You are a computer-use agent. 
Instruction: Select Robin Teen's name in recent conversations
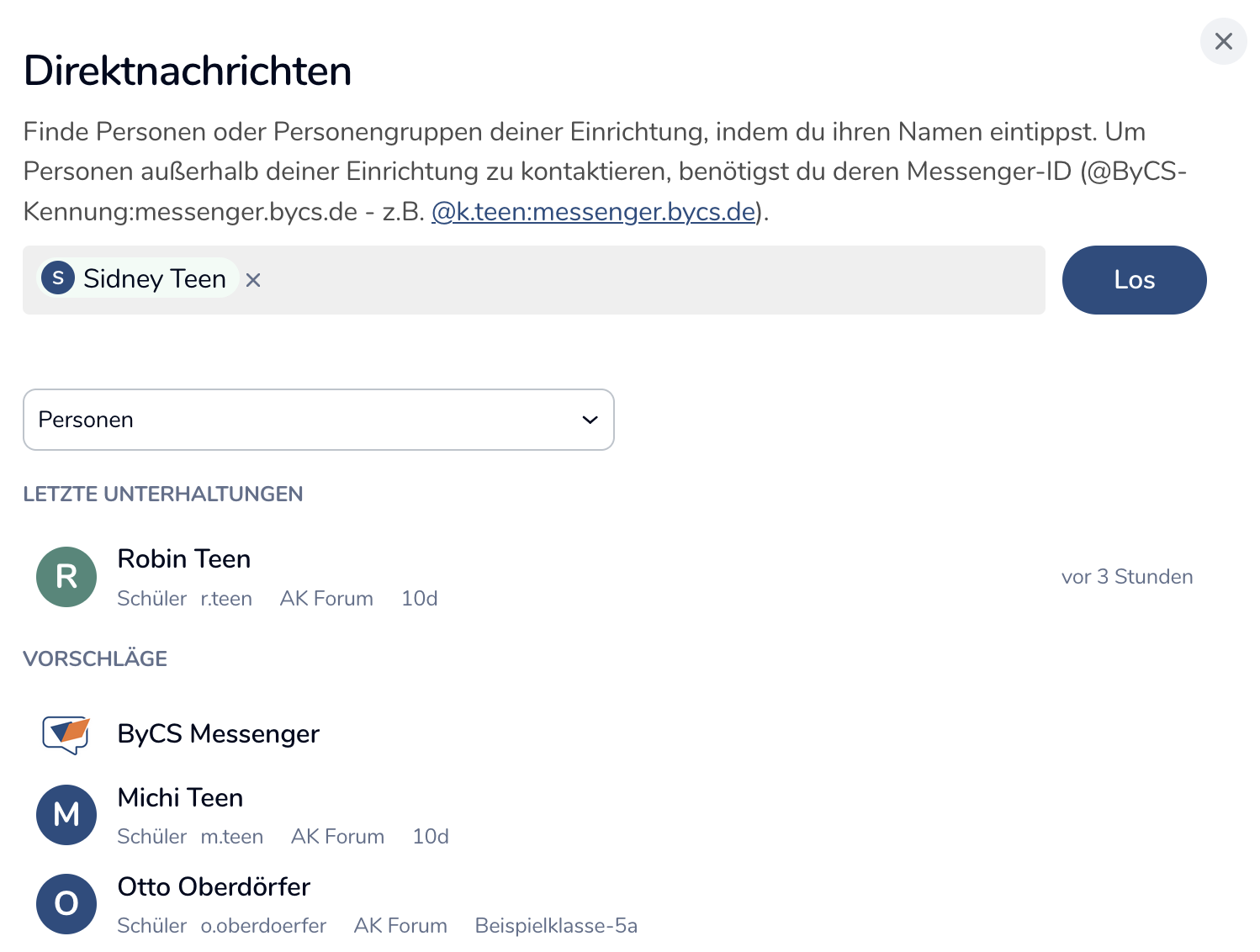point(184,559)
